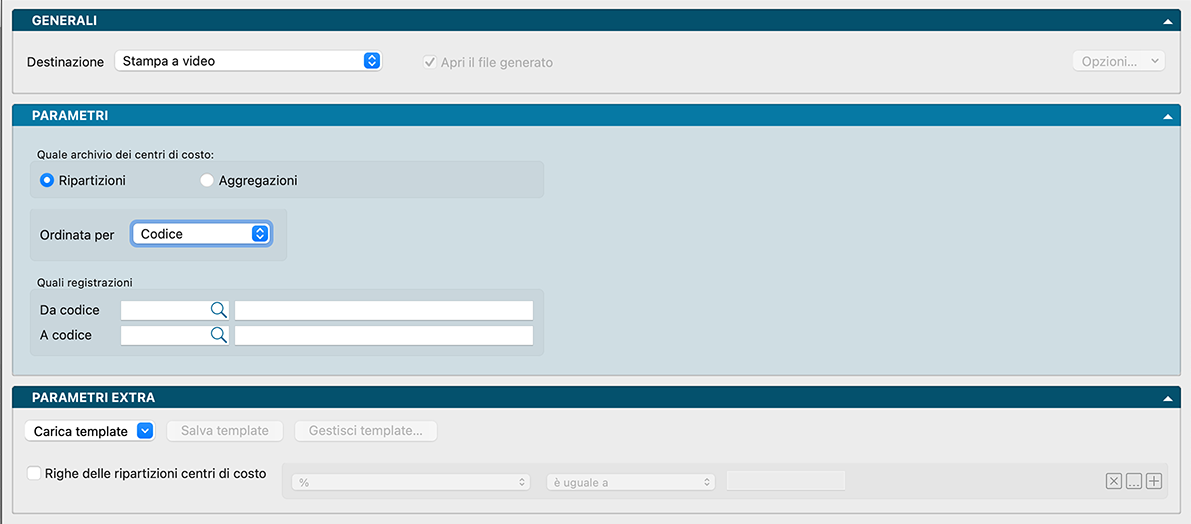1191x524 pixels.
Task: Open the Destinazione dropdown
Action: click(x=248, y=61)
